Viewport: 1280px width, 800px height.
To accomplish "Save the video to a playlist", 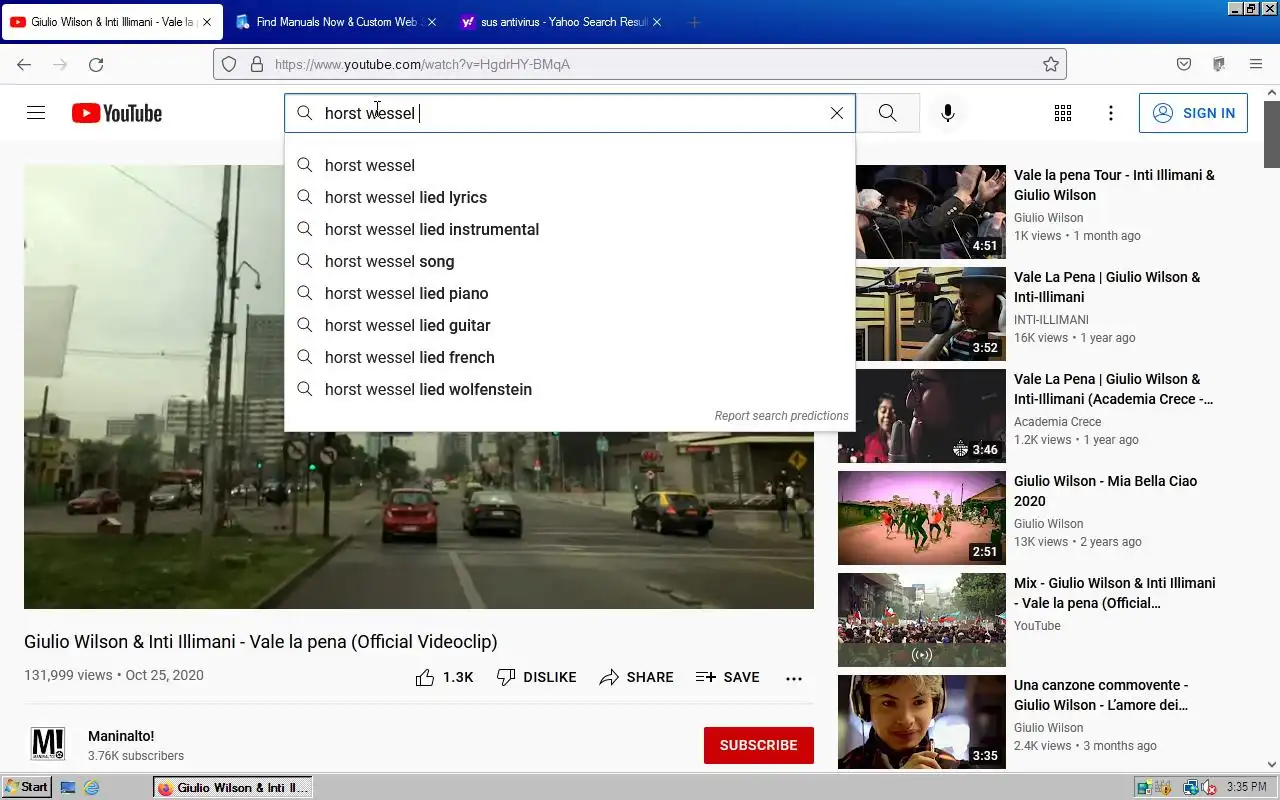I will (x=727, y=677).
